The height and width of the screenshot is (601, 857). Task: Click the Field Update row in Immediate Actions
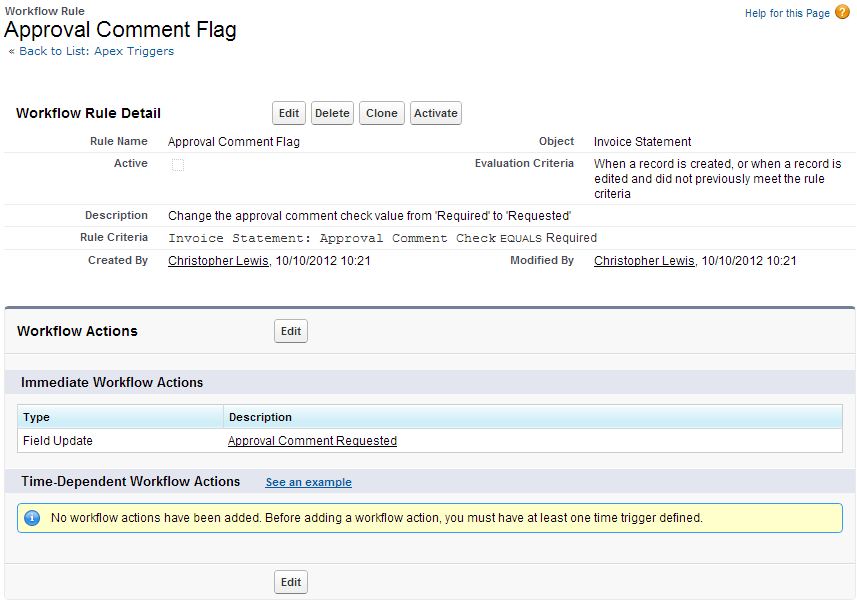(55, 440)
